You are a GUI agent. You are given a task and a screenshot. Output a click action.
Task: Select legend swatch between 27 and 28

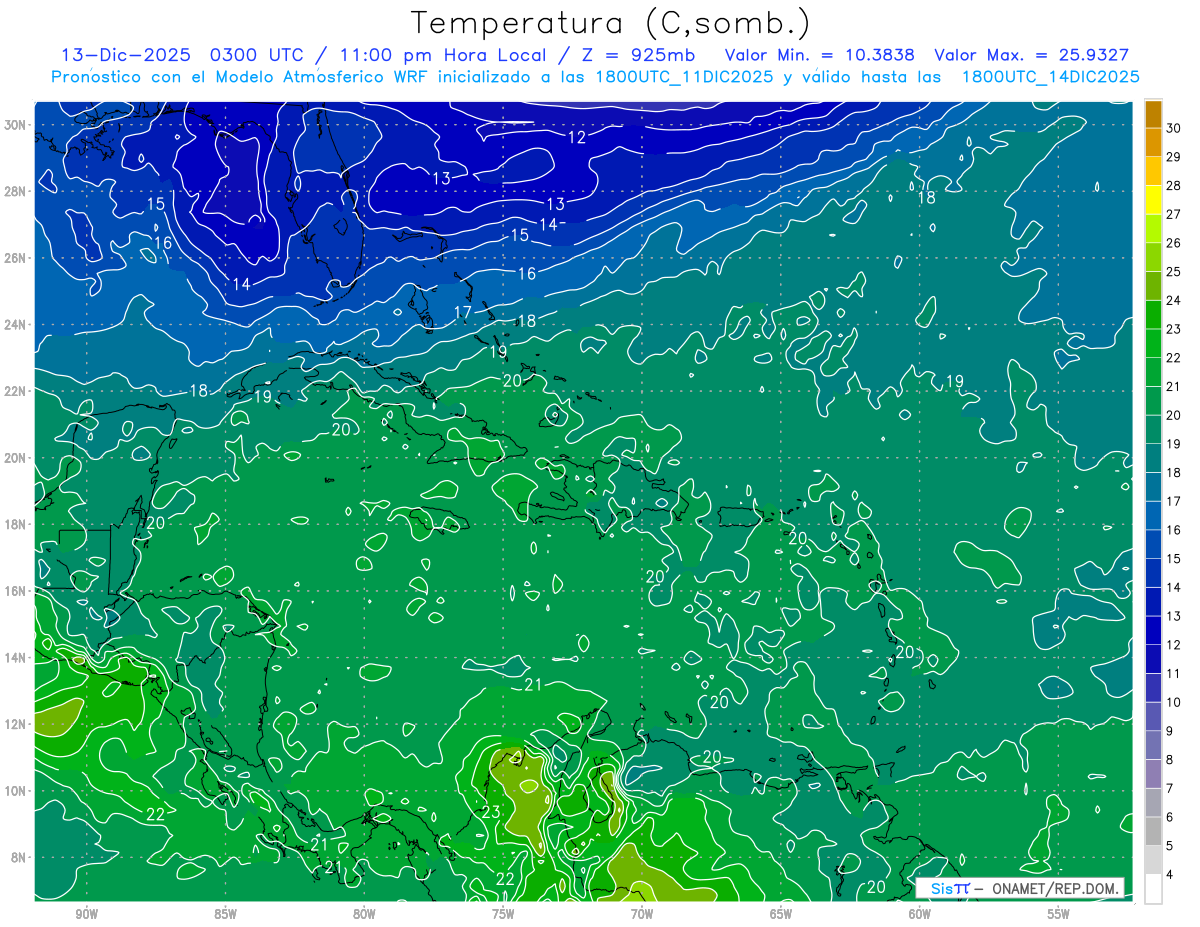(1153, 200)
